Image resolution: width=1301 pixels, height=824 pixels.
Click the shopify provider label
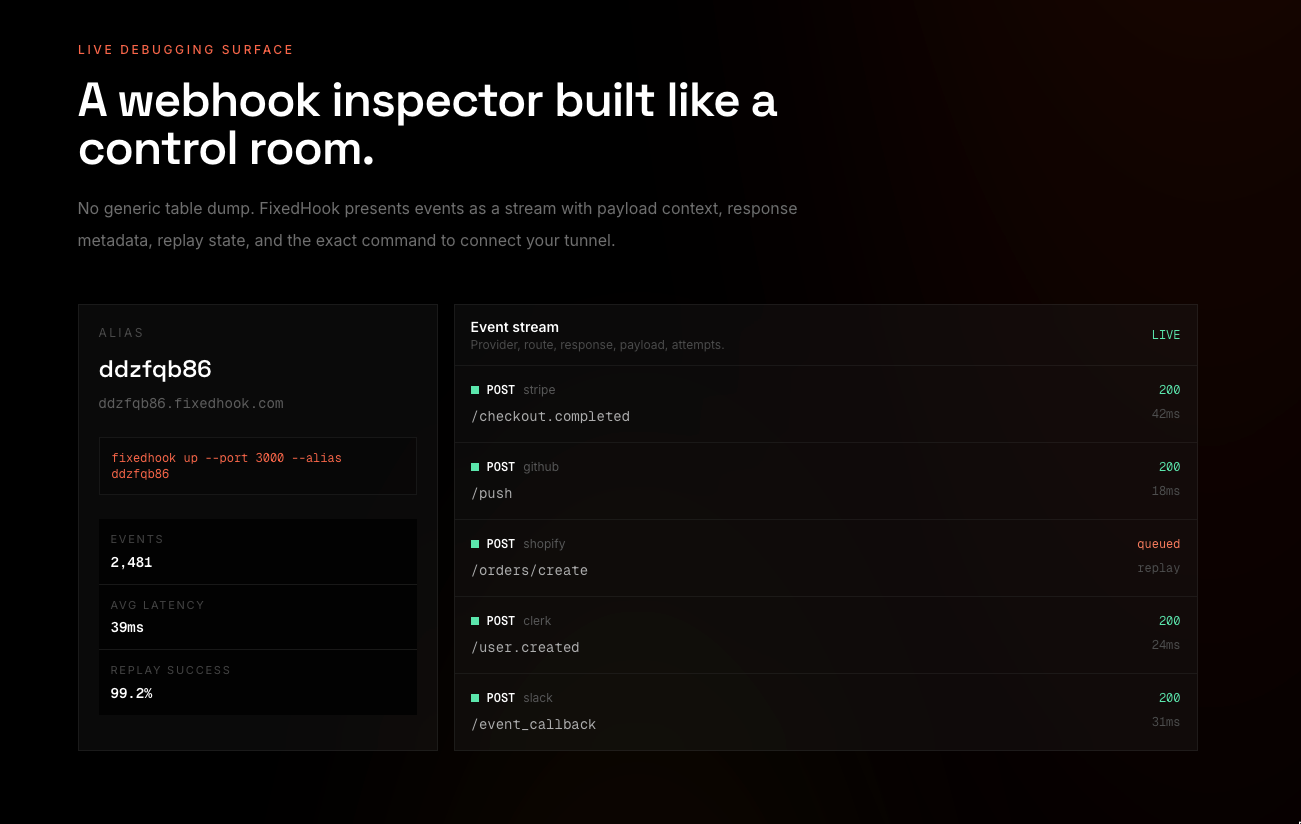click(x=544, y=544)
